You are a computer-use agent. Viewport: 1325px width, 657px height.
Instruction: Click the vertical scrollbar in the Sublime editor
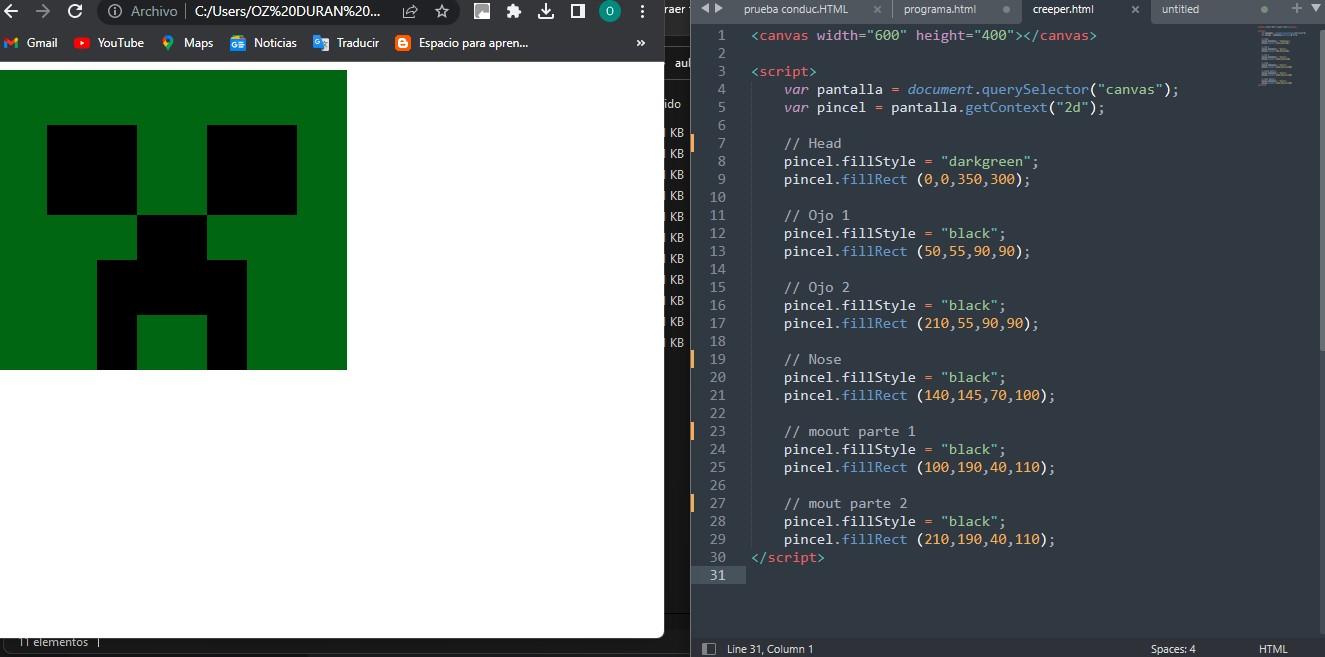pos(1321,188)
